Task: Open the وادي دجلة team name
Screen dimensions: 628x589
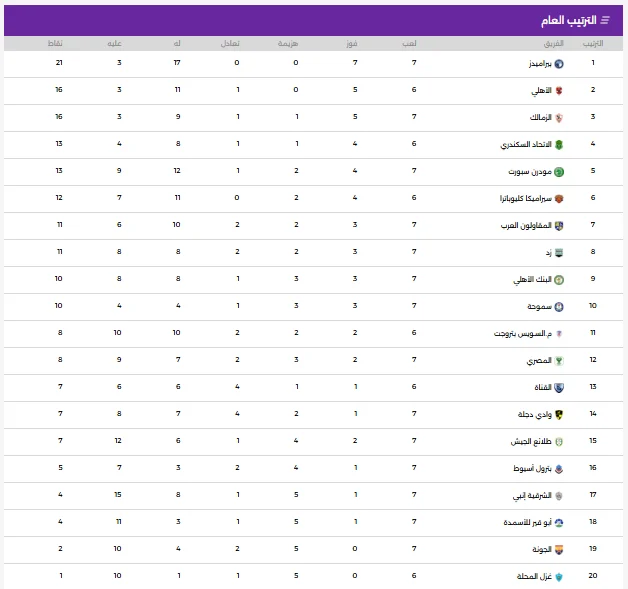Action: point(535,415)
